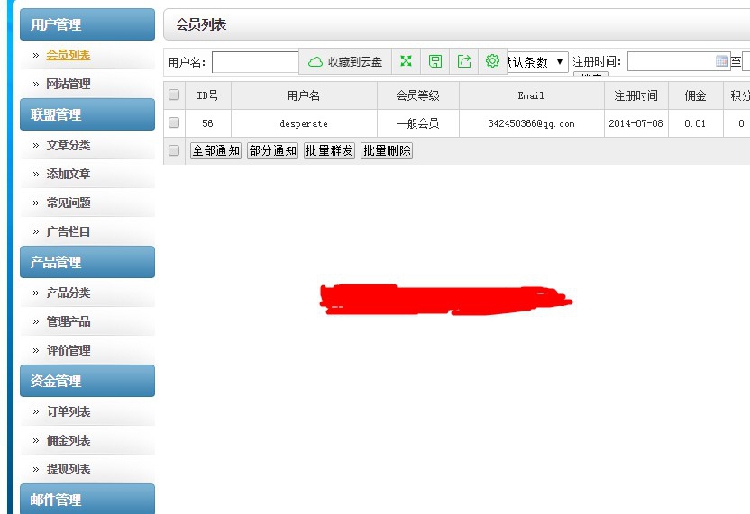Open 产品分类 sidebar link
This screenshot has width=750, height=514.
68,293
